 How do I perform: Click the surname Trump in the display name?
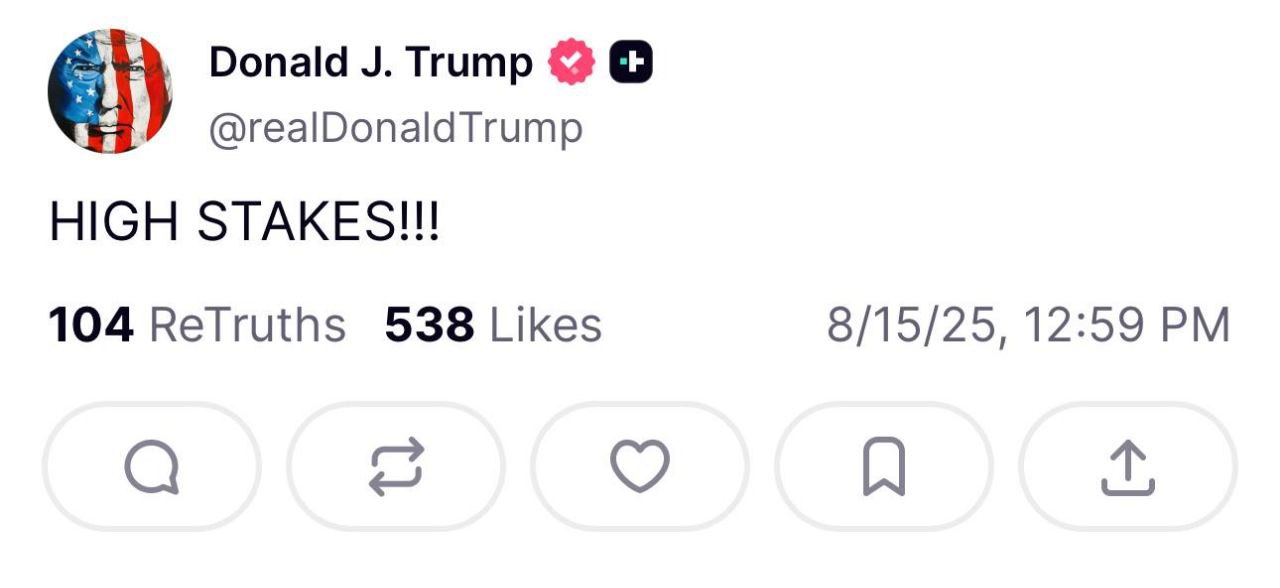(476, 64)
